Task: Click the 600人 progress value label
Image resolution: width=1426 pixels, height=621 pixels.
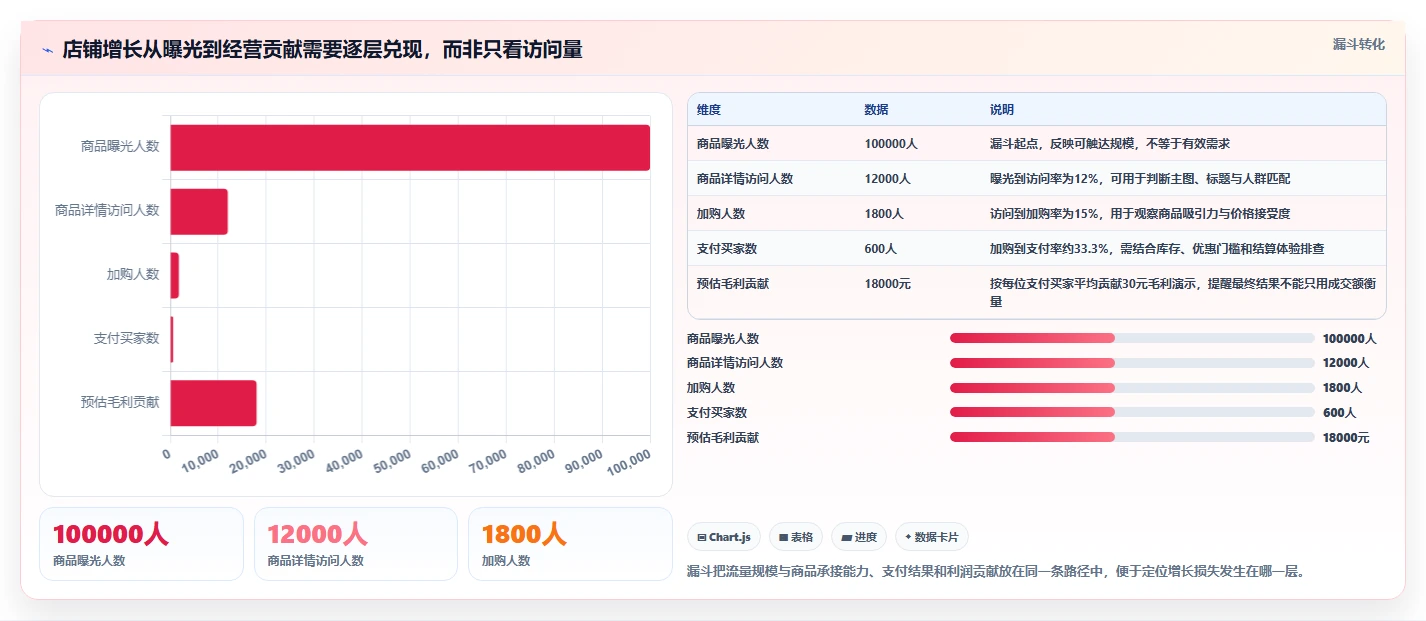Action: [x=1339, y=413]
